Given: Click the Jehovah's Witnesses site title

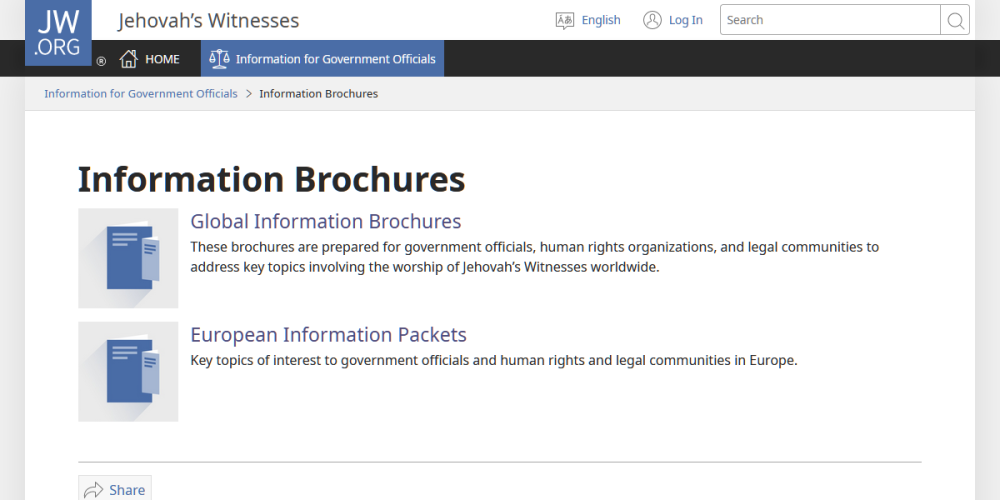Looking at the screenshot, I should pos(208,21).
